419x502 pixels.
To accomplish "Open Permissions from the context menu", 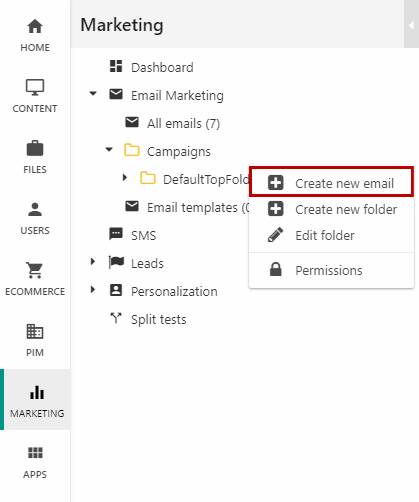I will (331, 270).
